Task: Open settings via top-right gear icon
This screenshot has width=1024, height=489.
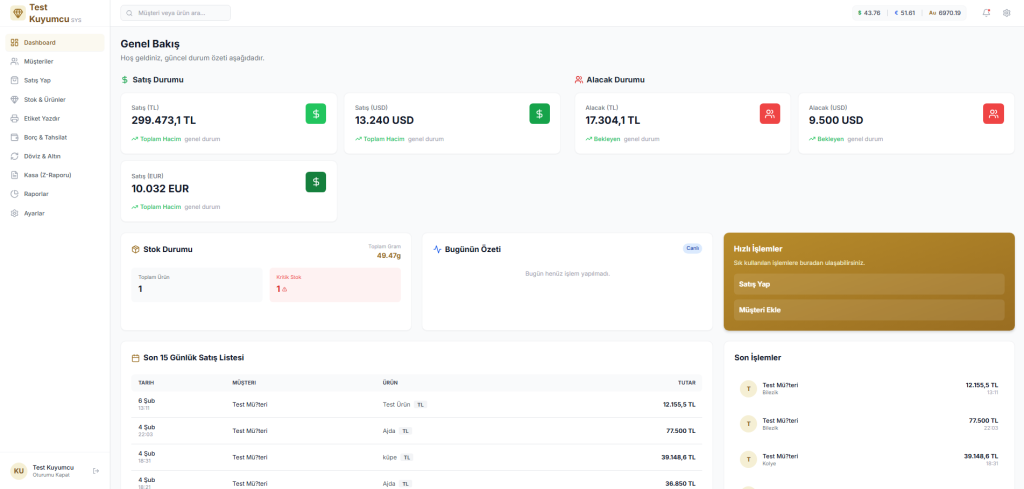Action: [x=1006, y=13]
